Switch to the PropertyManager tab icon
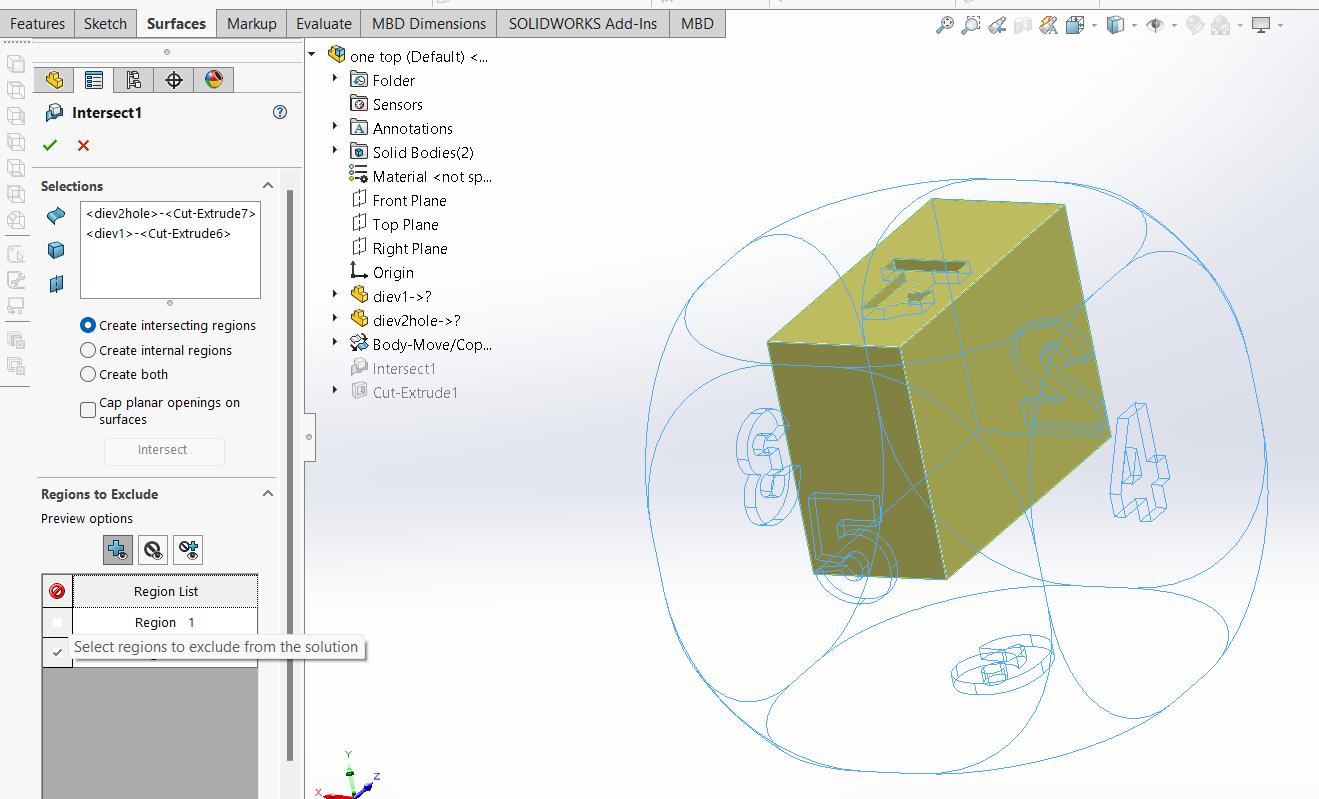 (x=94, y=80)
